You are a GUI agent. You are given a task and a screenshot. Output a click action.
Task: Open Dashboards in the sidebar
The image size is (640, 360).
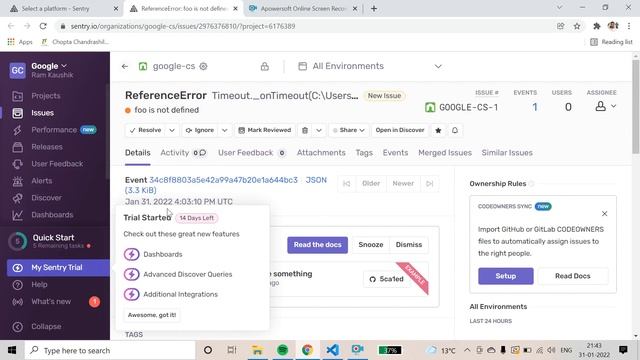52,215
